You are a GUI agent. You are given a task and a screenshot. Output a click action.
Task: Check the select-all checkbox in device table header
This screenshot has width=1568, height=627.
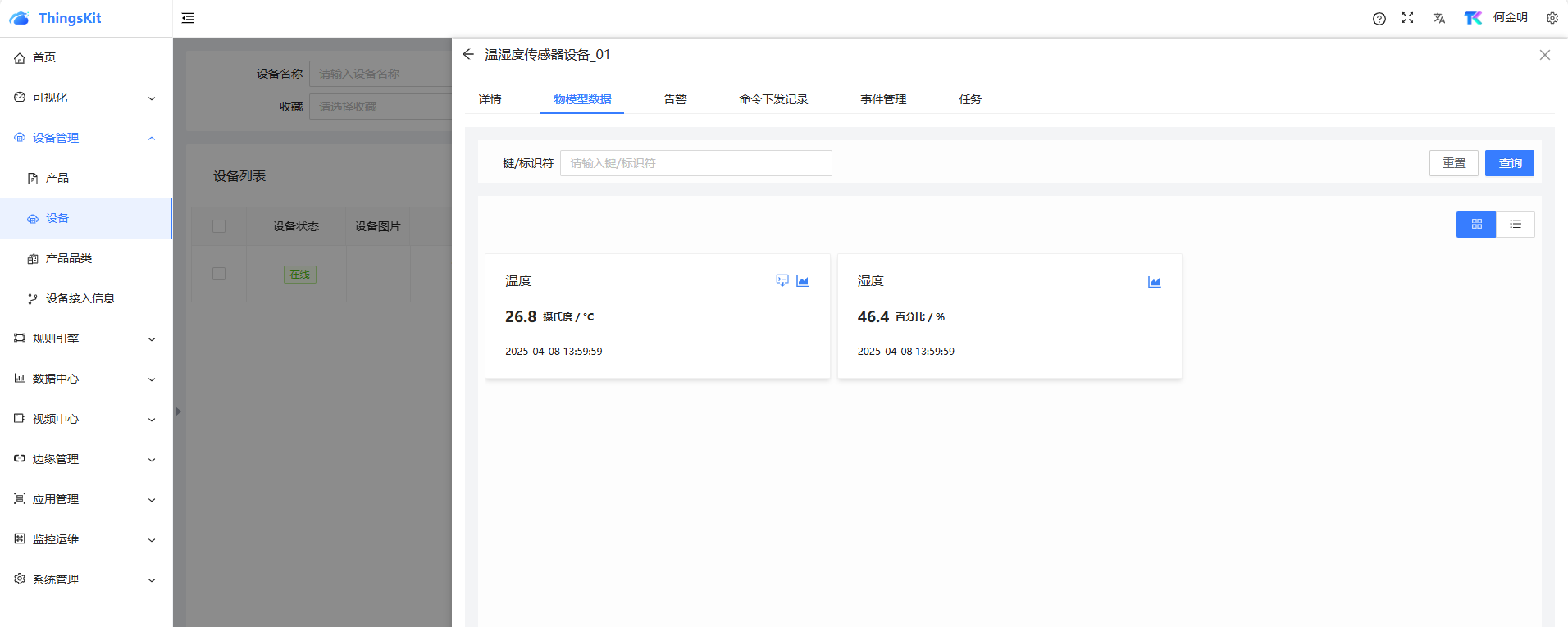(x=219, y=226)
